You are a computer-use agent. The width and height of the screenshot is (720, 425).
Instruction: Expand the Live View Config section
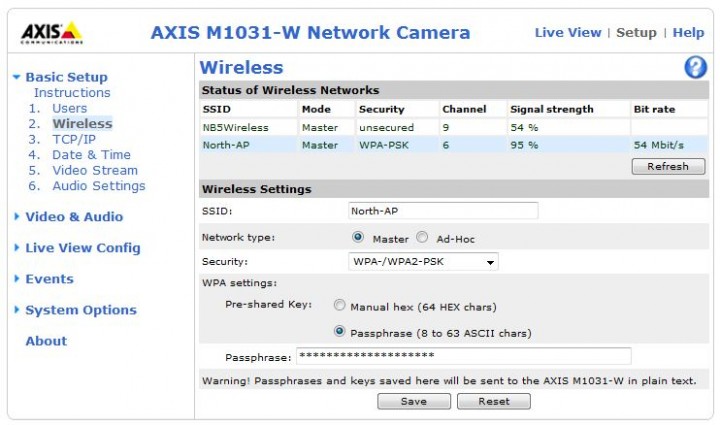click(82, 248)
